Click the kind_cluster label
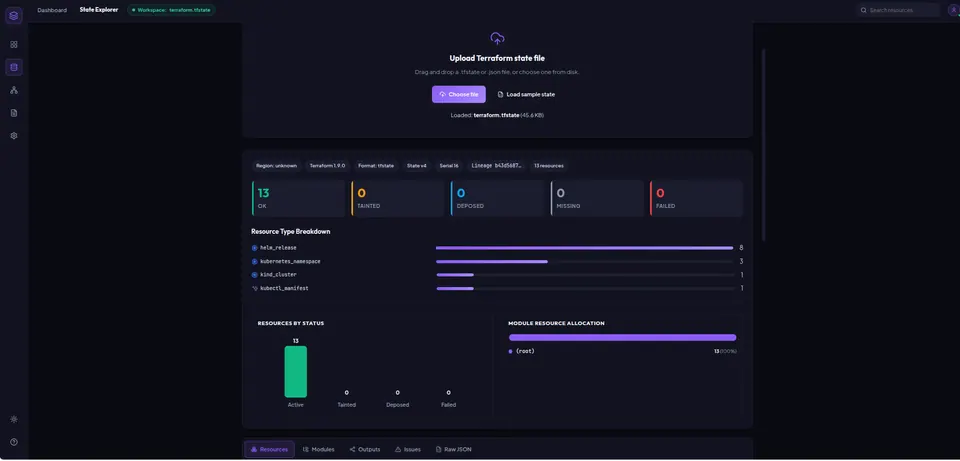The width and height of the screenshot is (960, 461). point(279,275)
